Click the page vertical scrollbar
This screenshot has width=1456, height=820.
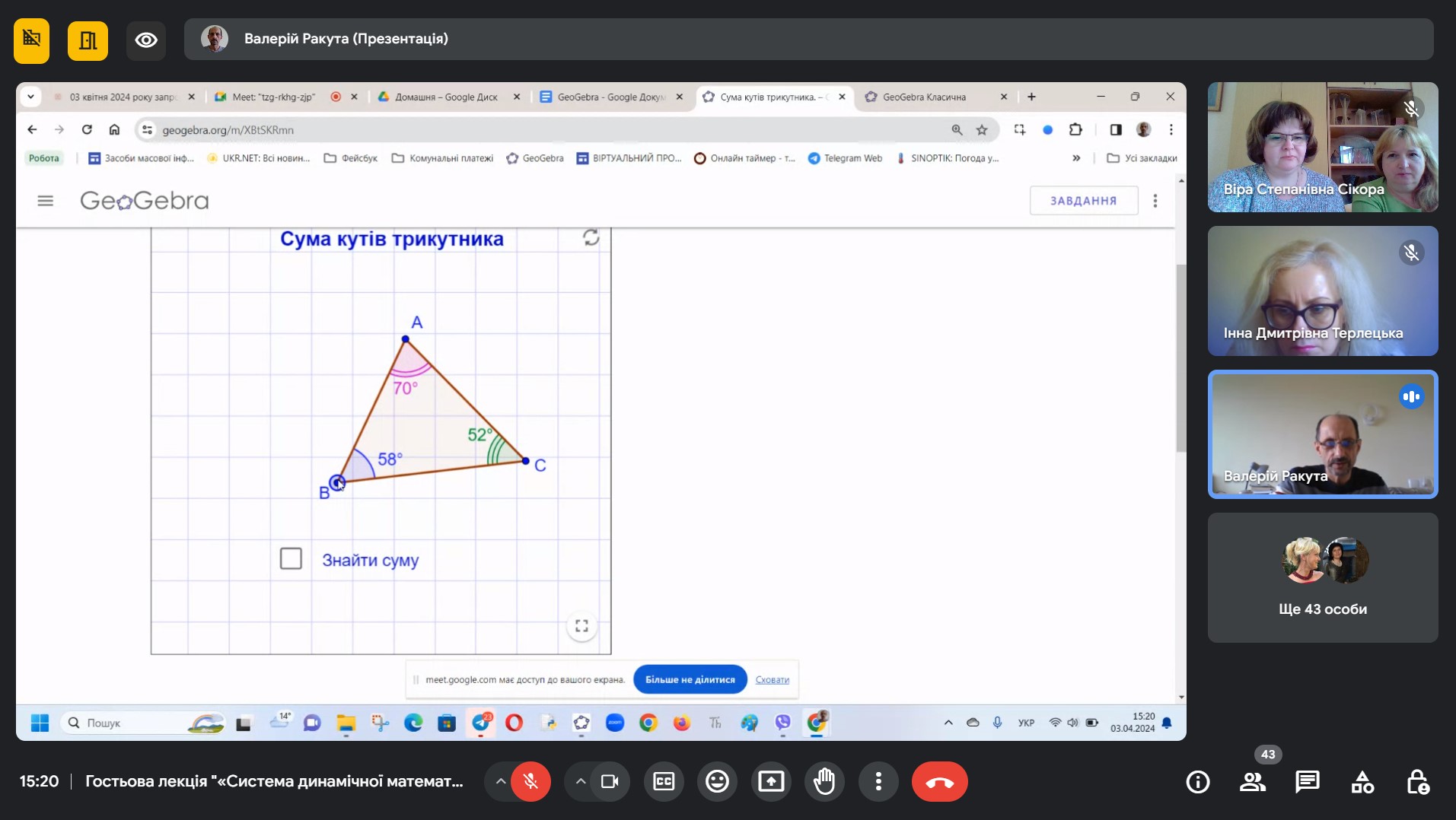[x=1180, y=358]
